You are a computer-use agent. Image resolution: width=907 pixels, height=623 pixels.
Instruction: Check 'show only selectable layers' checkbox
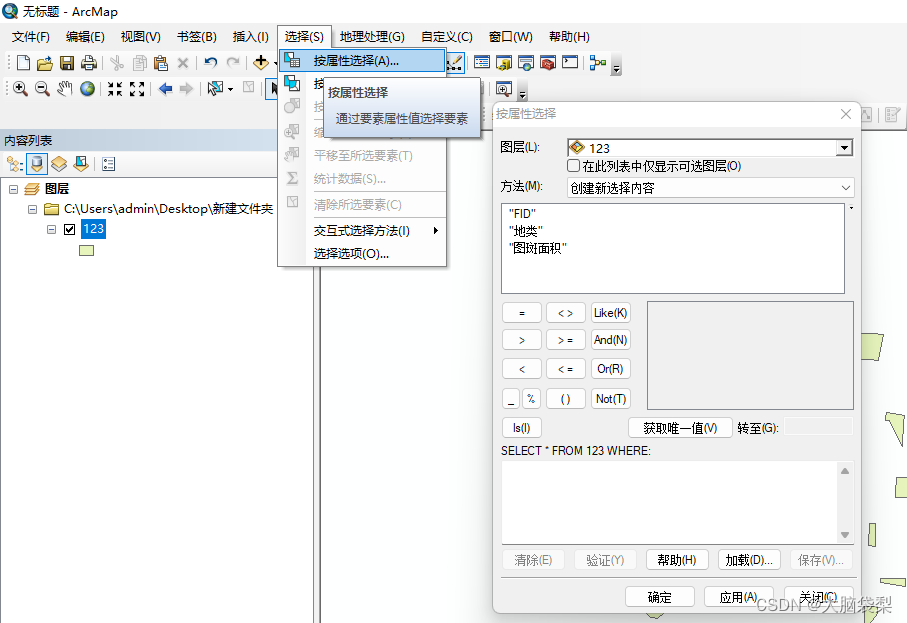[573, 166]
